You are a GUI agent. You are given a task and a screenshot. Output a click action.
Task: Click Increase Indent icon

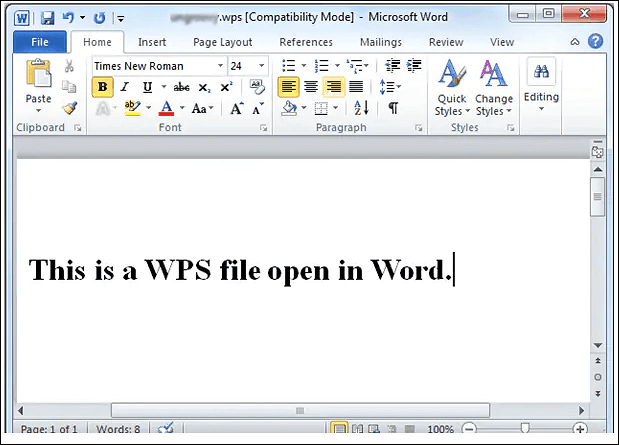[414, 66]
